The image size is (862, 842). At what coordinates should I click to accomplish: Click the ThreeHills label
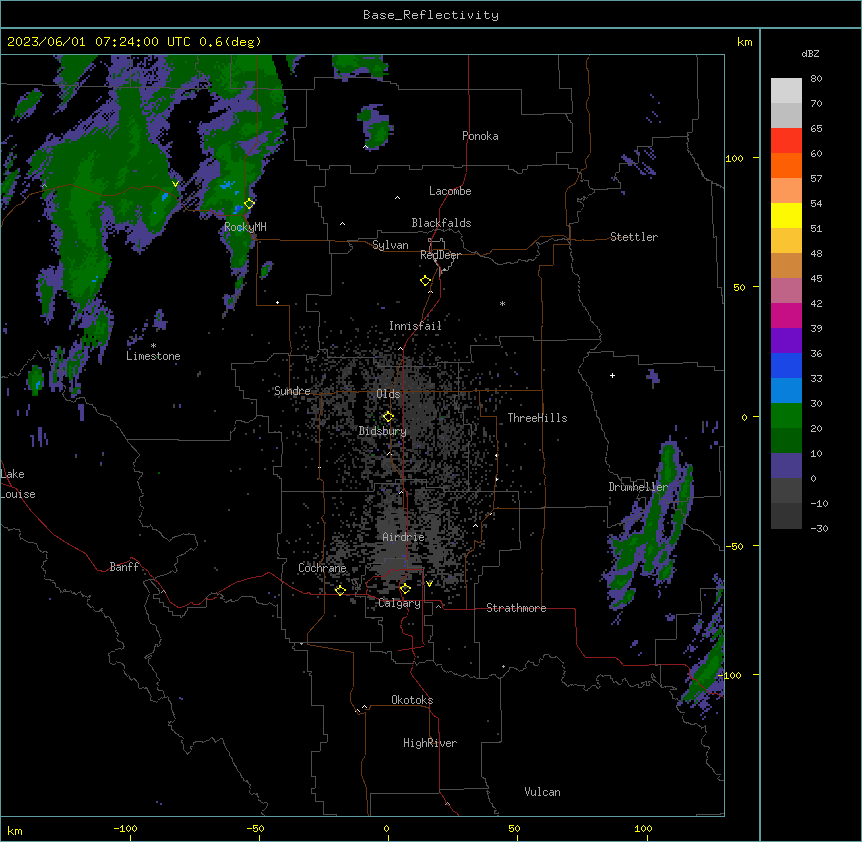point(537,418)
